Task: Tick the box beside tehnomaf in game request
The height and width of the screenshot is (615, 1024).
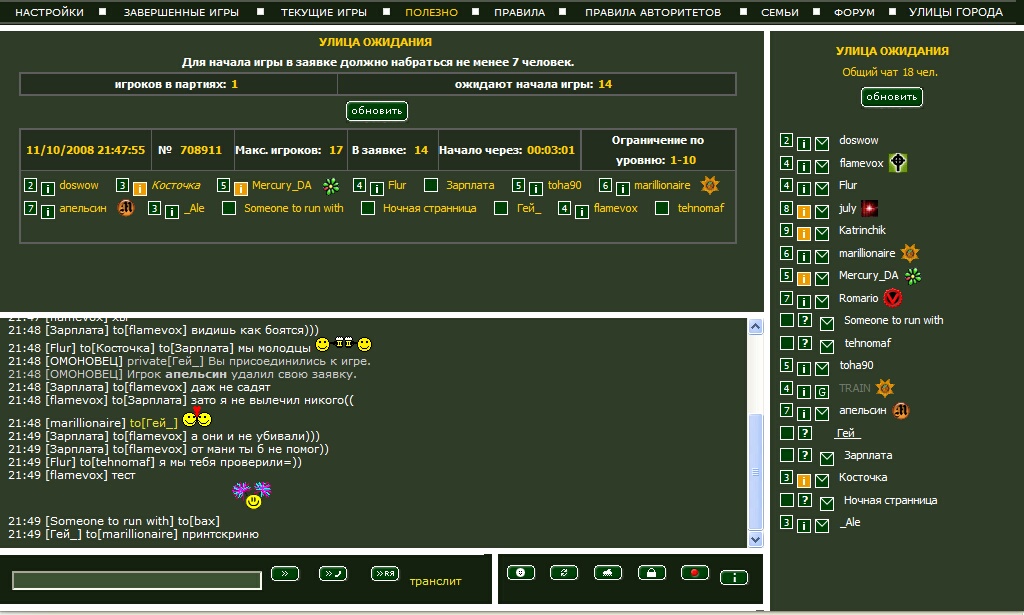Action: click(x=662, y=208)
